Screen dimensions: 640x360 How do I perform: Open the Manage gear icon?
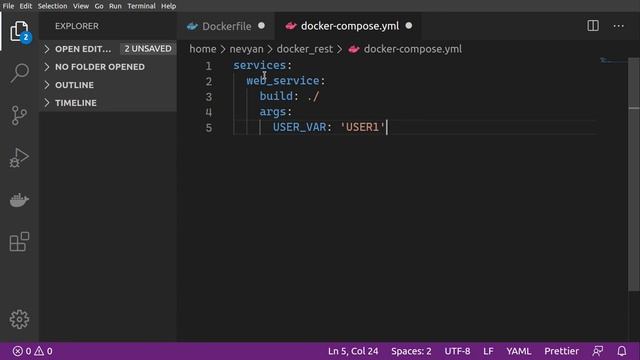19,319
